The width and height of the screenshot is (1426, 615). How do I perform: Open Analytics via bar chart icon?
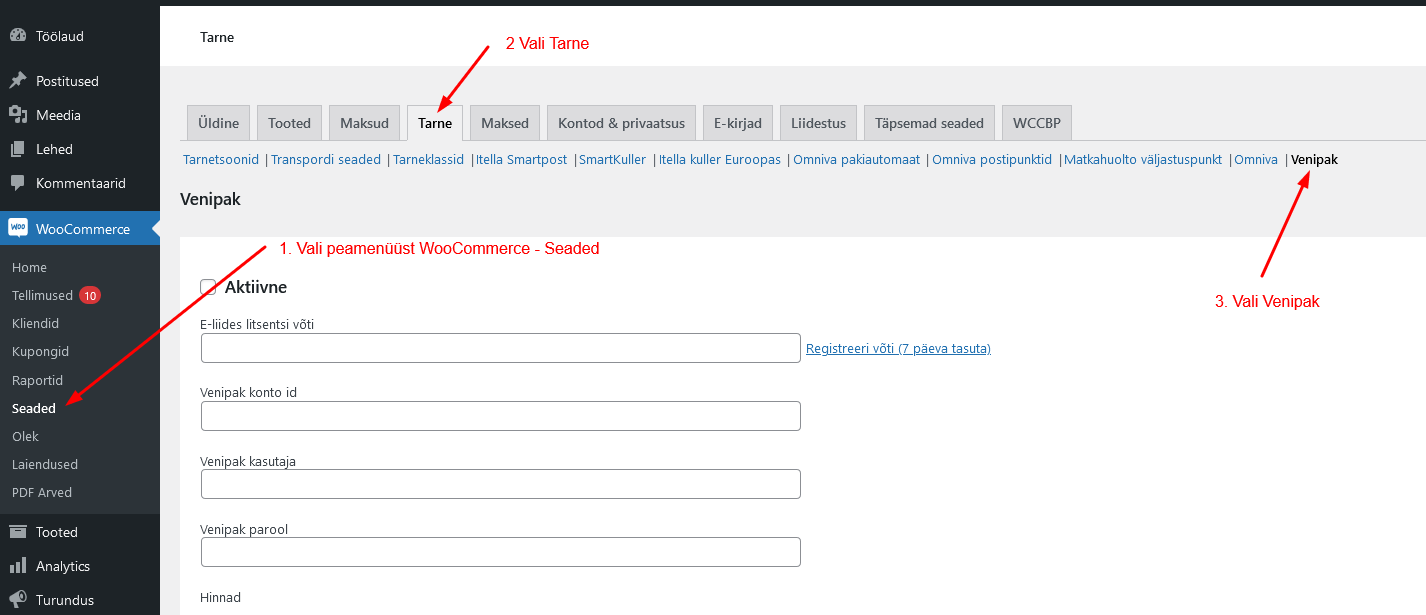(x=17, y=566)
